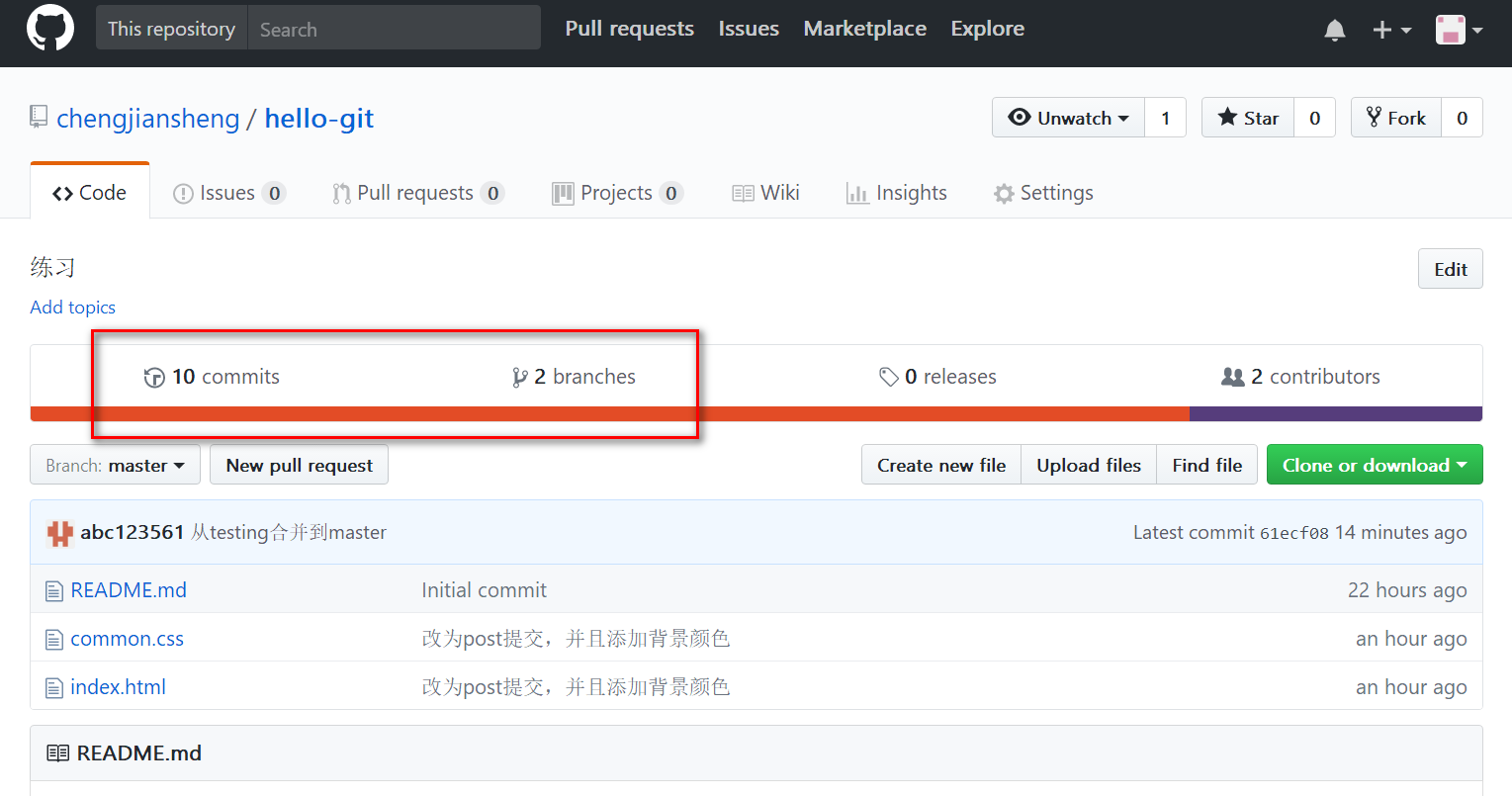Screen dimensions: 1512x796
Task: Click the purple language bar segment
Action: pos(1336,414)
